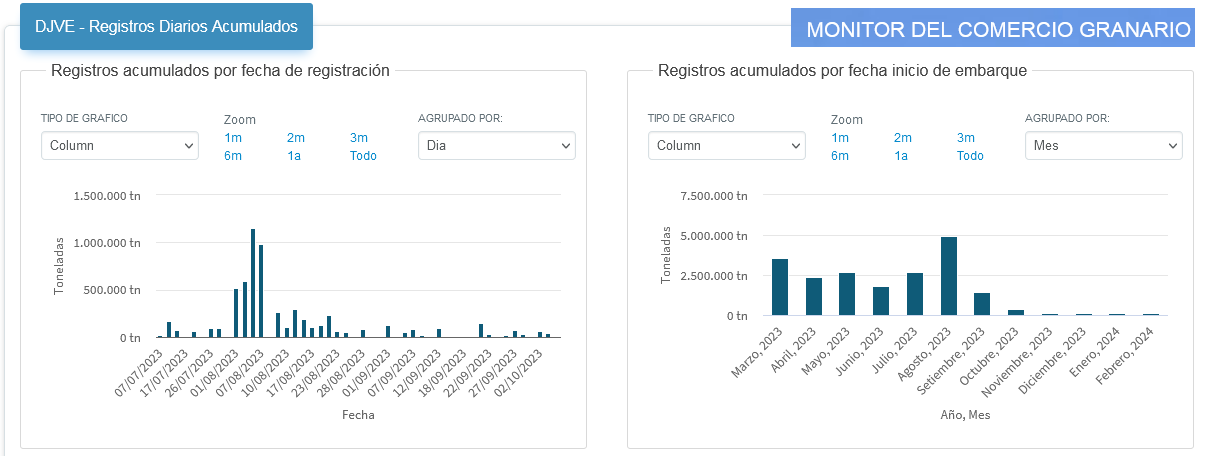Click the Setiembre, 2023 bar
This screenshot has height=456, width=1206.
click(982, 304)
